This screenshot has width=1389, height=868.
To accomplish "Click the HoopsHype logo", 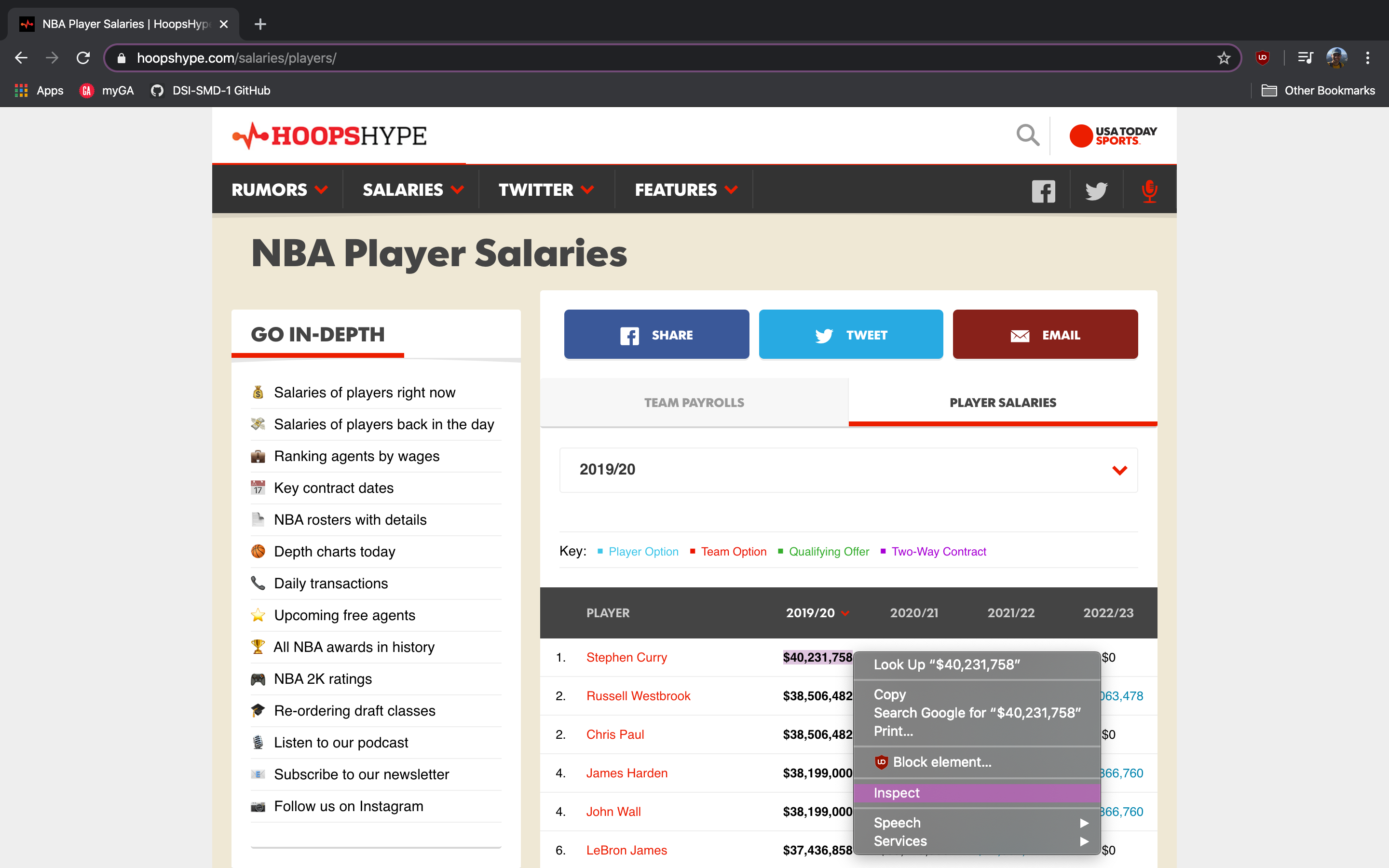I will point(329,136).
